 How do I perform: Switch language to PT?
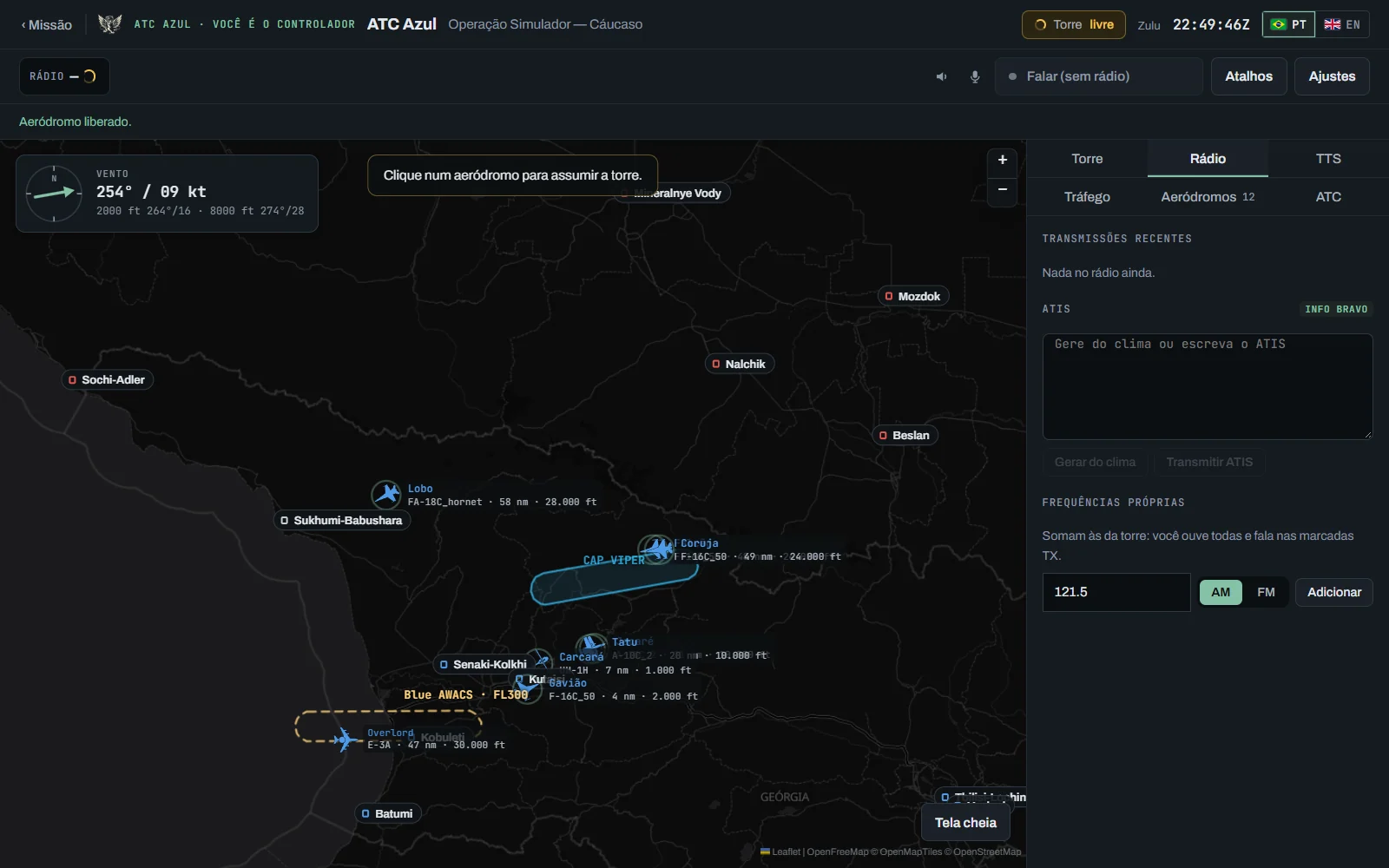[1289, 24]
